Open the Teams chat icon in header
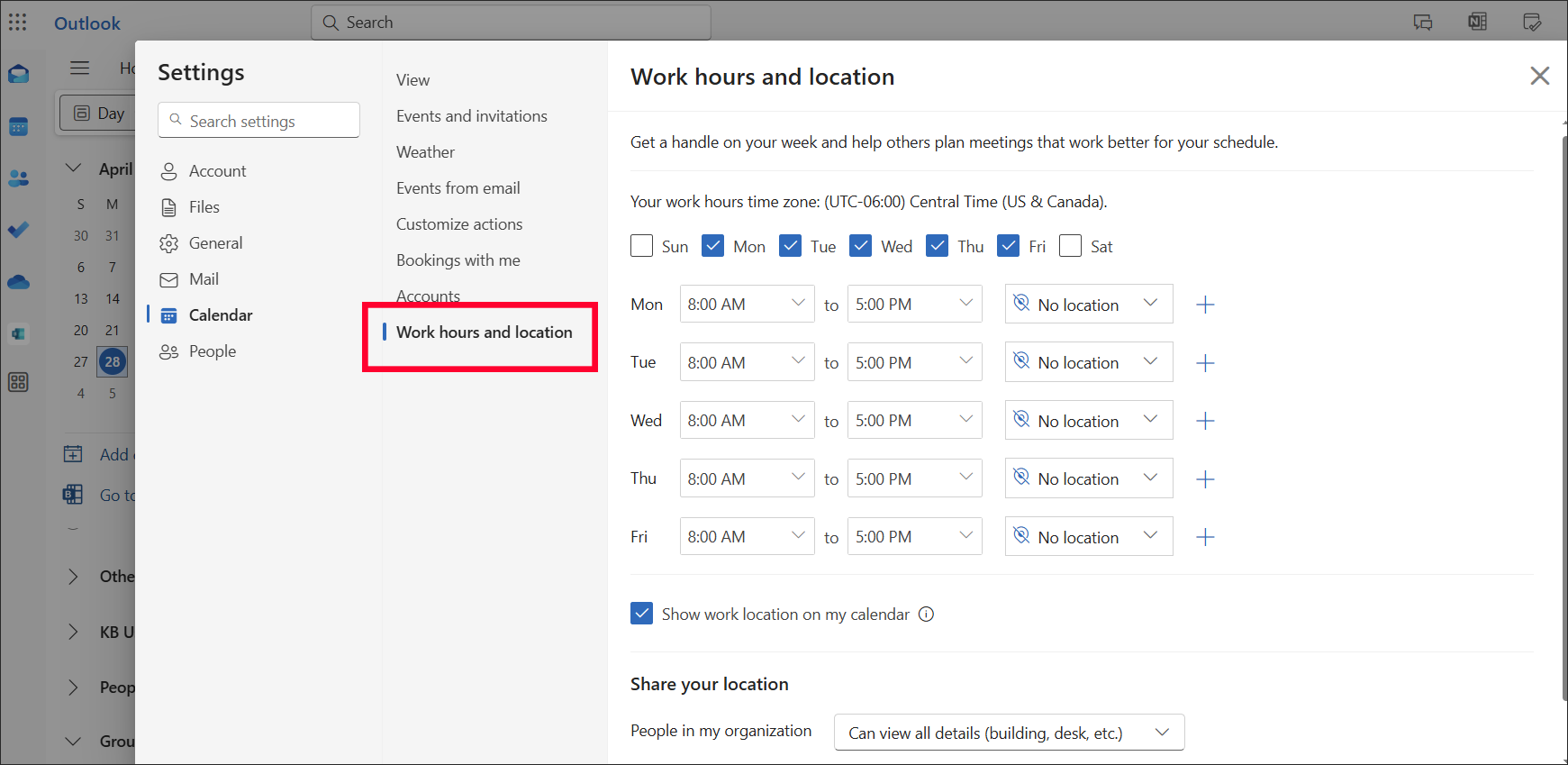 point(1423,23)
